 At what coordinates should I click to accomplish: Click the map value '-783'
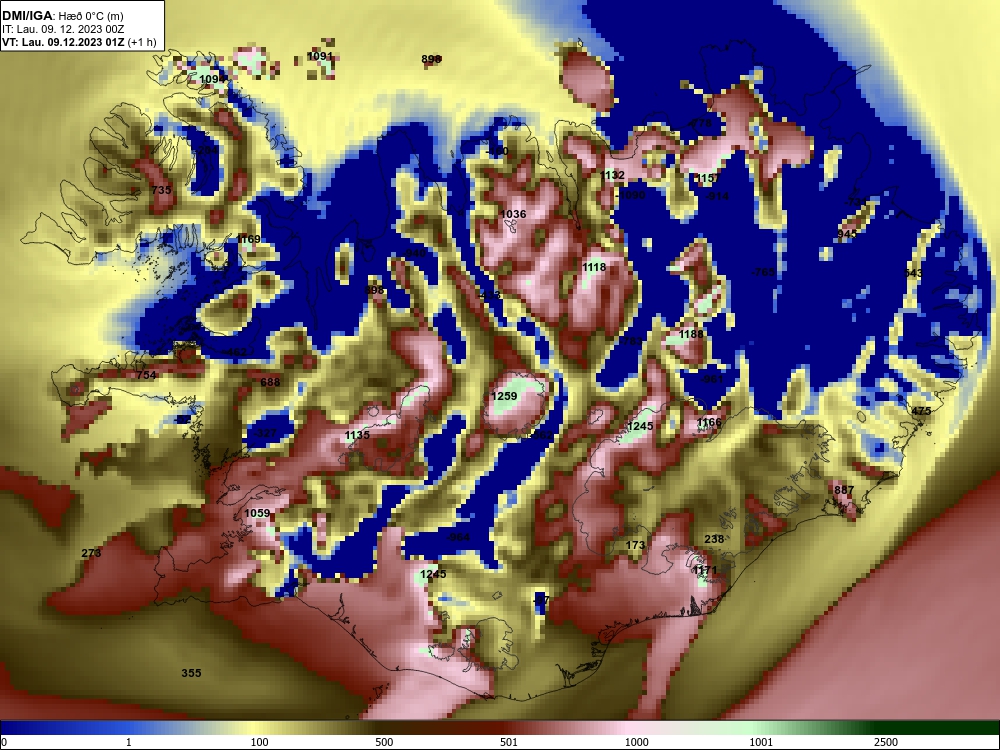631,341
